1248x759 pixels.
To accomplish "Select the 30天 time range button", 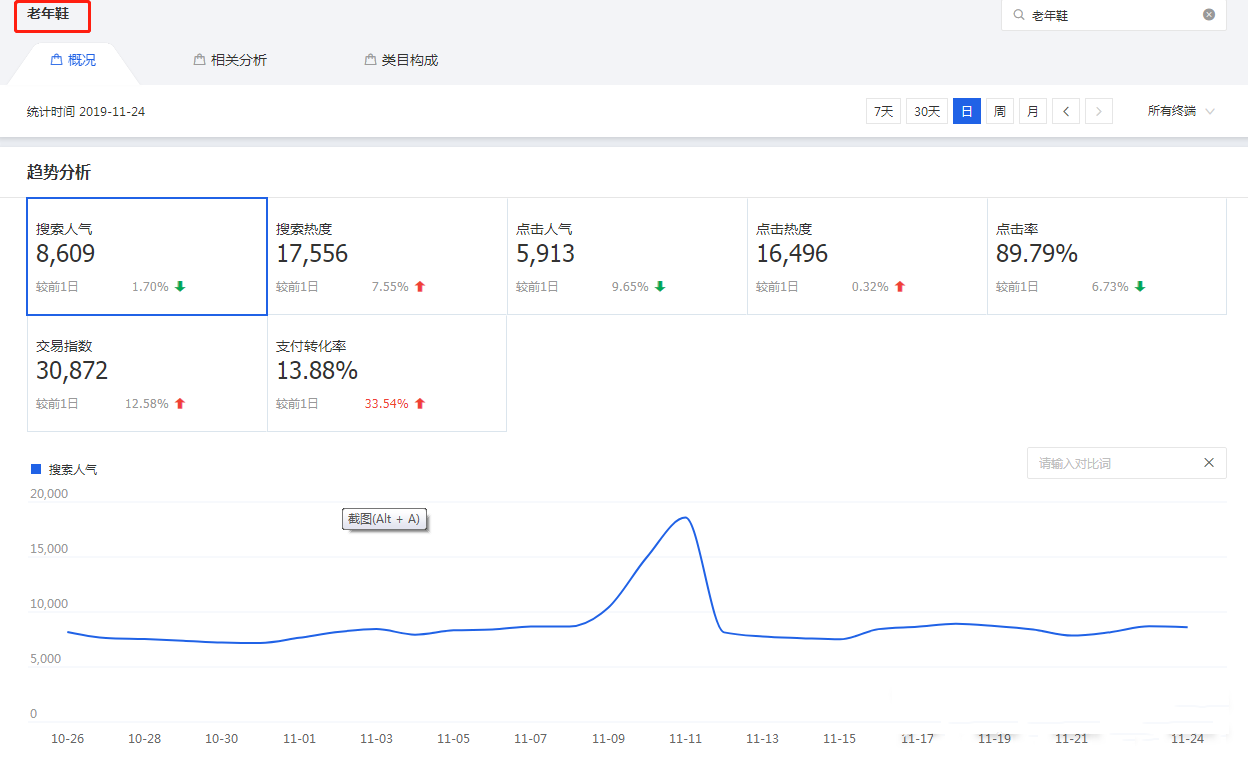I will pyautogui.click(x=927, y=111).
